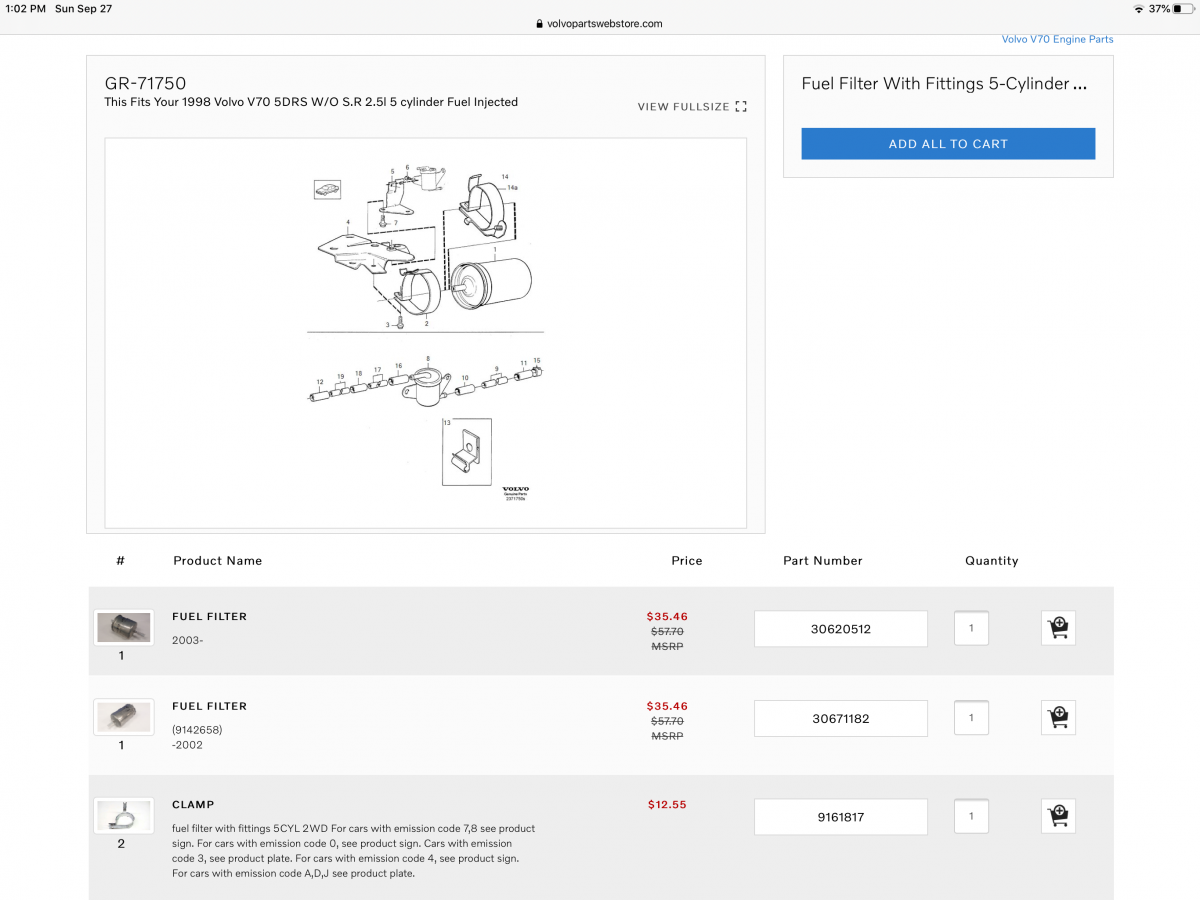The image size is (1200, 900).
Task: Edit quantity for part 30671182
Action: tap(971, 717)
